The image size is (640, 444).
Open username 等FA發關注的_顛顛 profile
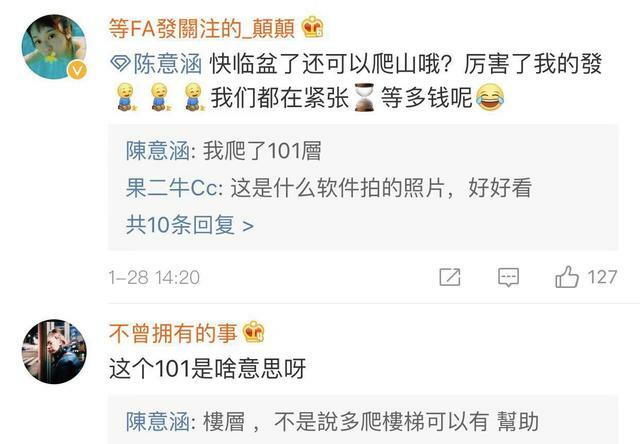pos(202,28)
